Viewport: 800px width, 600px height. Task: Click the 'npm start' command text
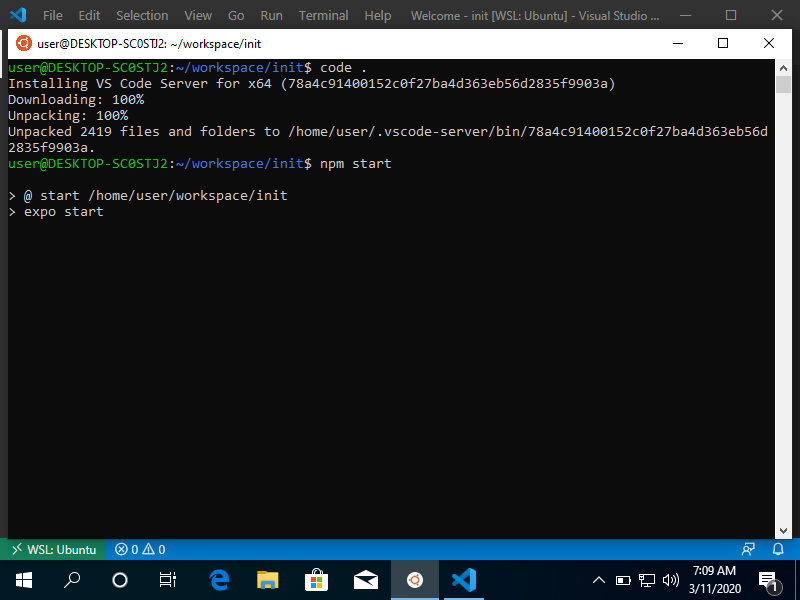(x=356, y=164)
